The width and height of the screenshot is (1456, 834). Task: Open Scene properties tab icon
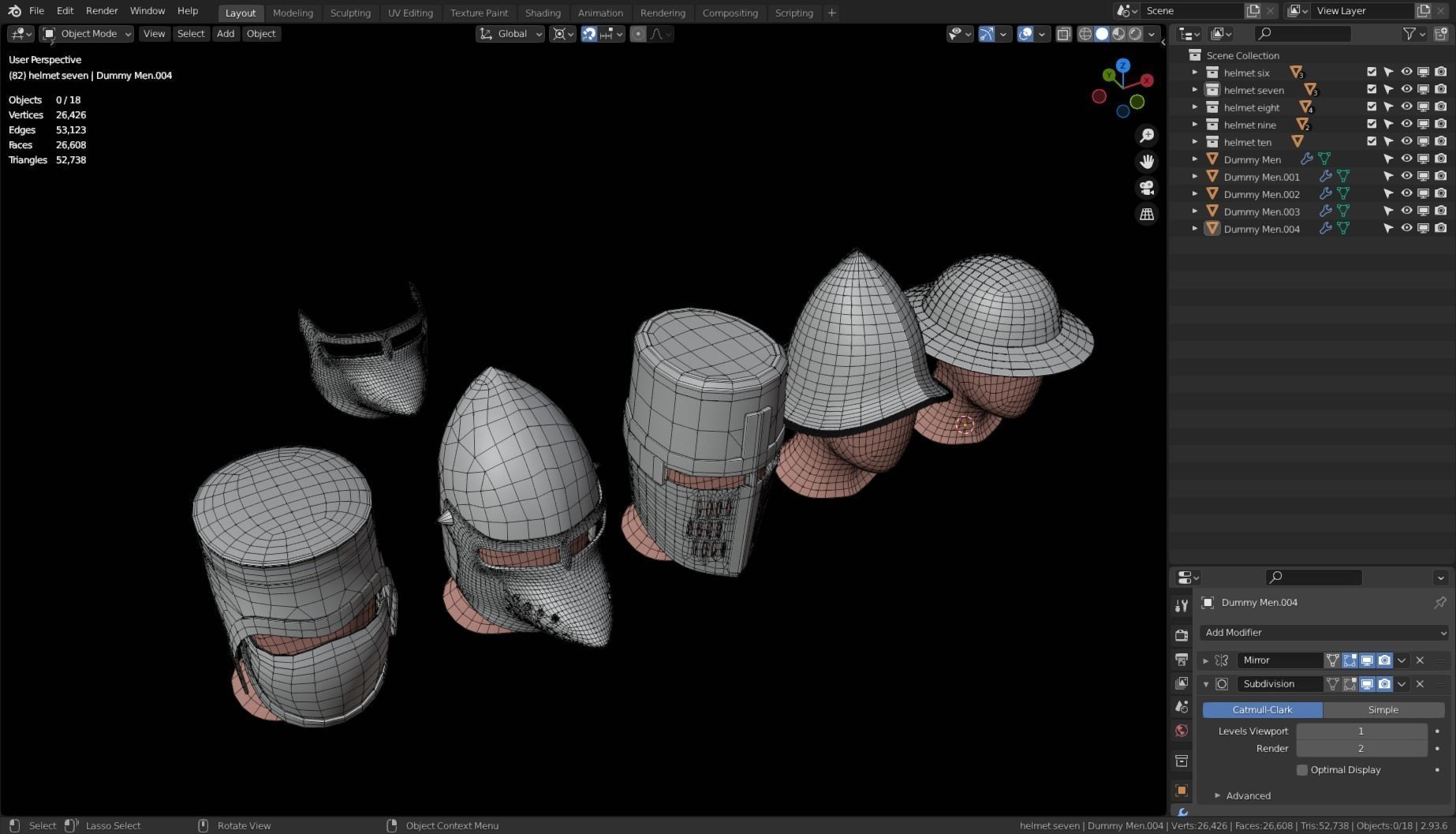[x=1182, y=706]
